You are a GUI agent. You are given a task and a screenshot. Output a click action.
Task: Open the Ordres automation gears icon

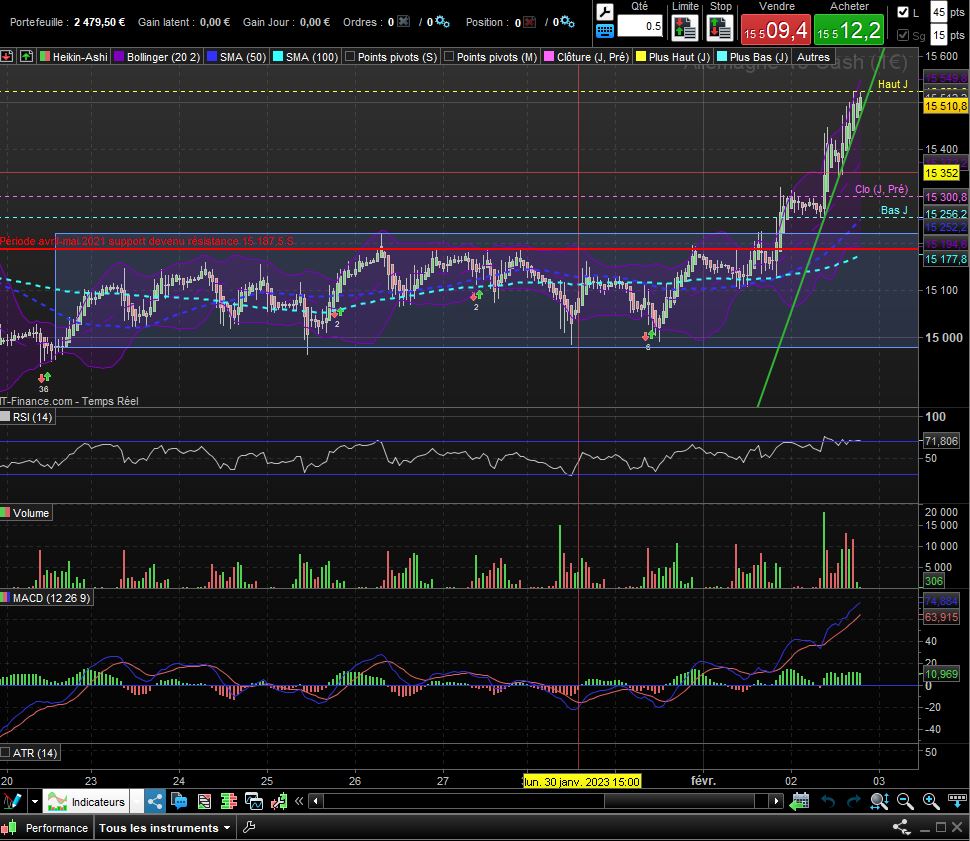tap(442, 22)
